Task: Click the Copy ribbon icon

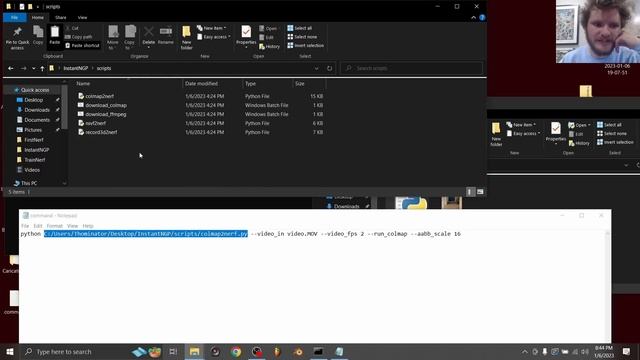Action: pyautogui.click(x=38, y=36)
